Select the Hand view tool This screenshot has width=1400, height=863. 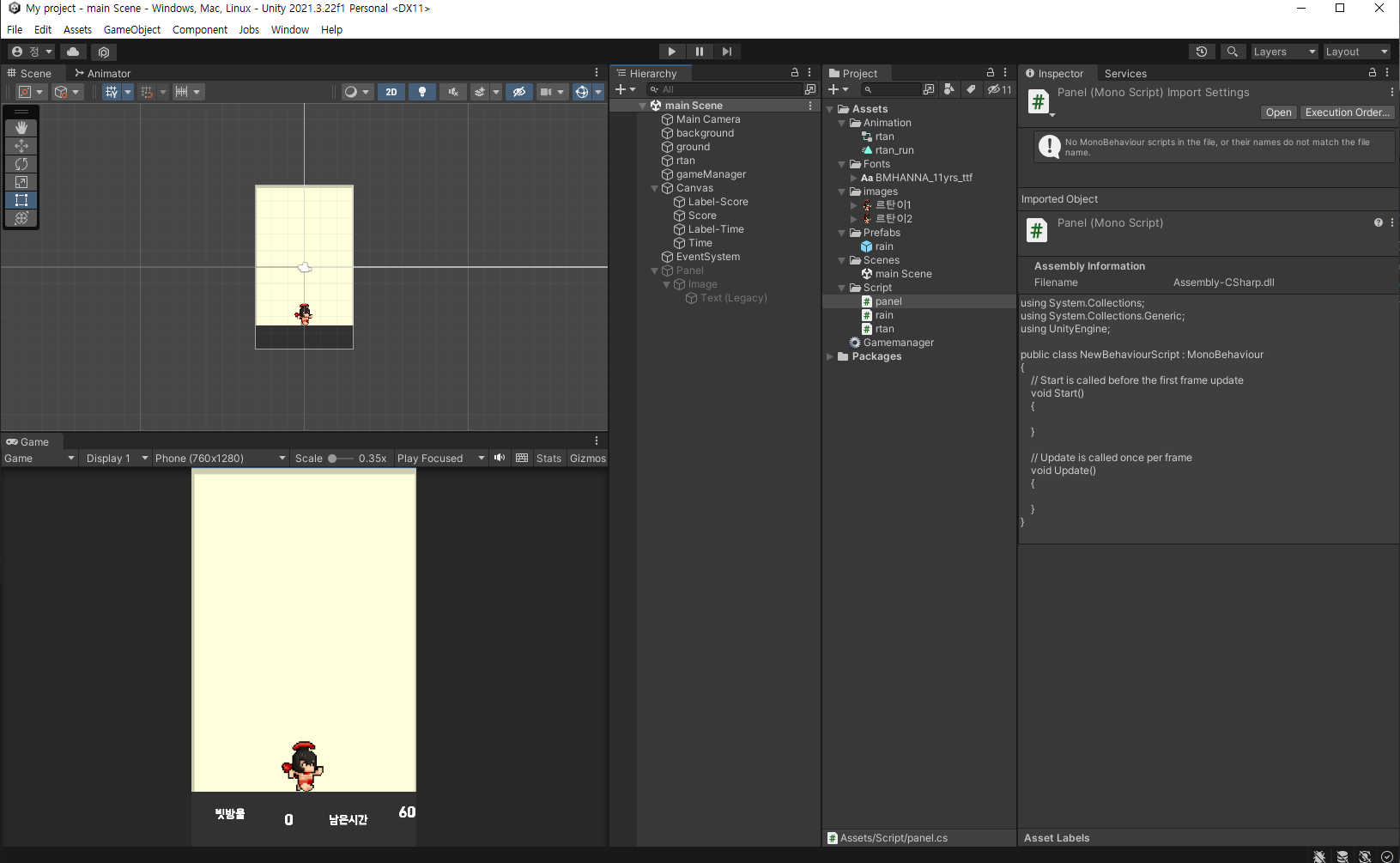(21, 127)
